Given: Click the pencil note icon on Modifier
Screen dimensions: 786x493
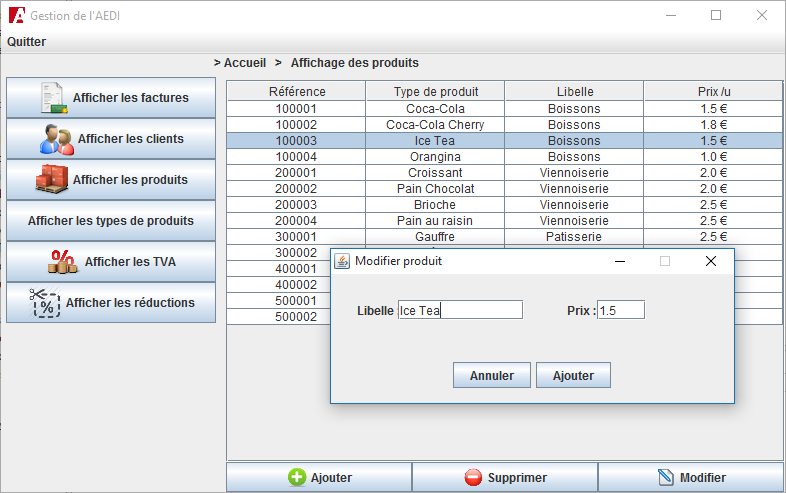Looking at the screenshot, I should click(x=666, y=478).
